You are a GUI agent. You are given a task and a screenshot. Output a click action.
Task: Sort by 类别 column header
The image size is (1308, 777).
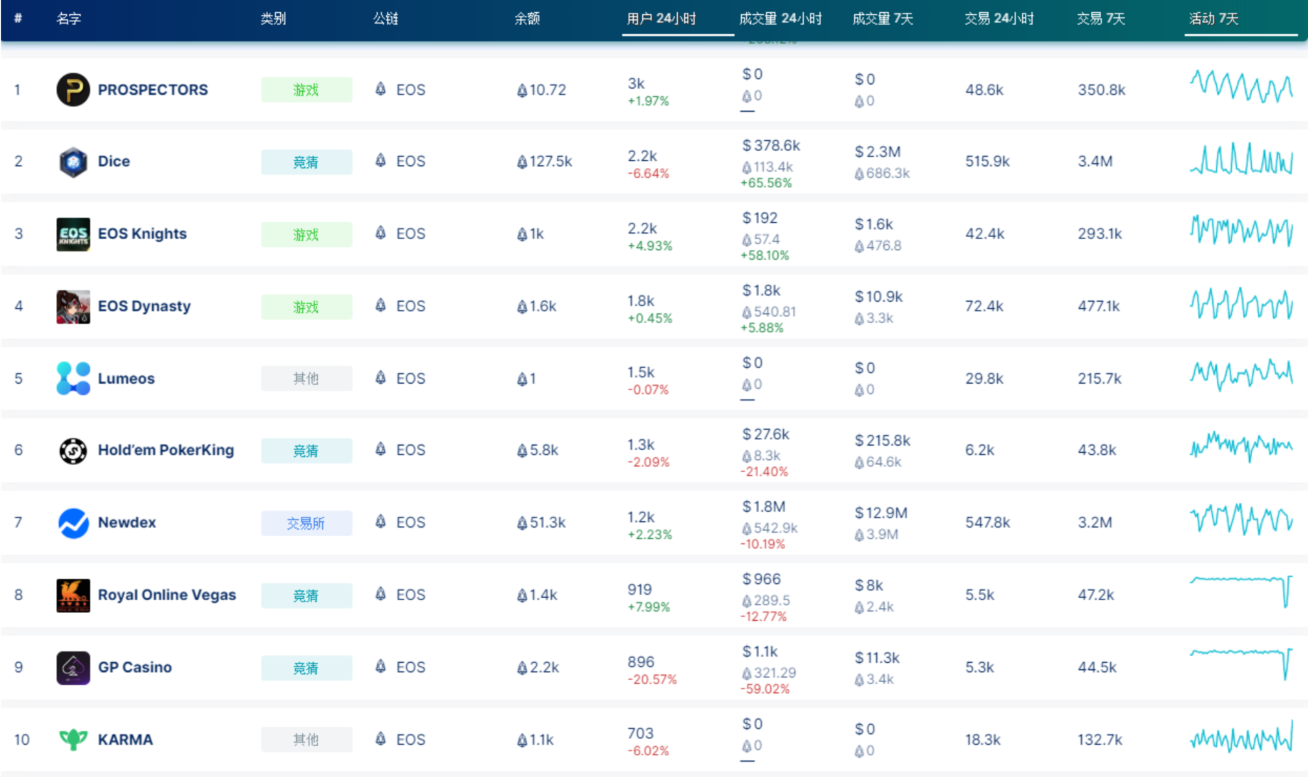coord(273,19)
